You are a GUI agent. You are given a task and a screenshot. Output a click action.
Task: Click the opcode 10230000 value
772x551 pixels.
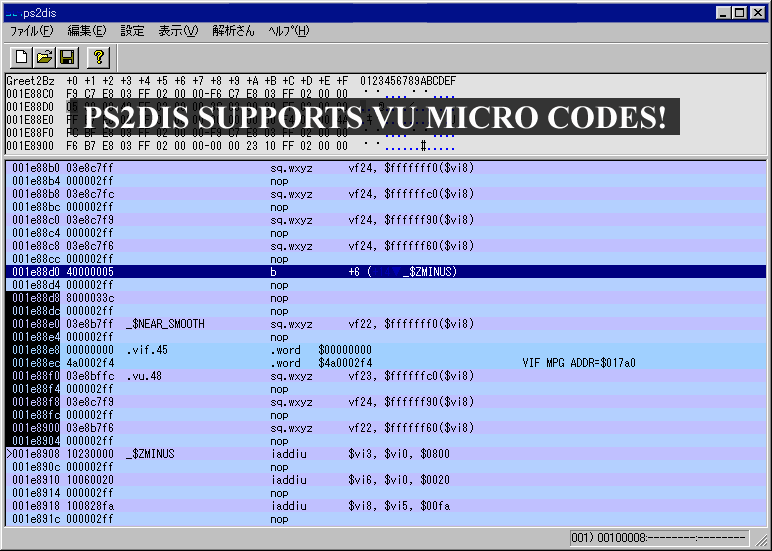(90, 454)
